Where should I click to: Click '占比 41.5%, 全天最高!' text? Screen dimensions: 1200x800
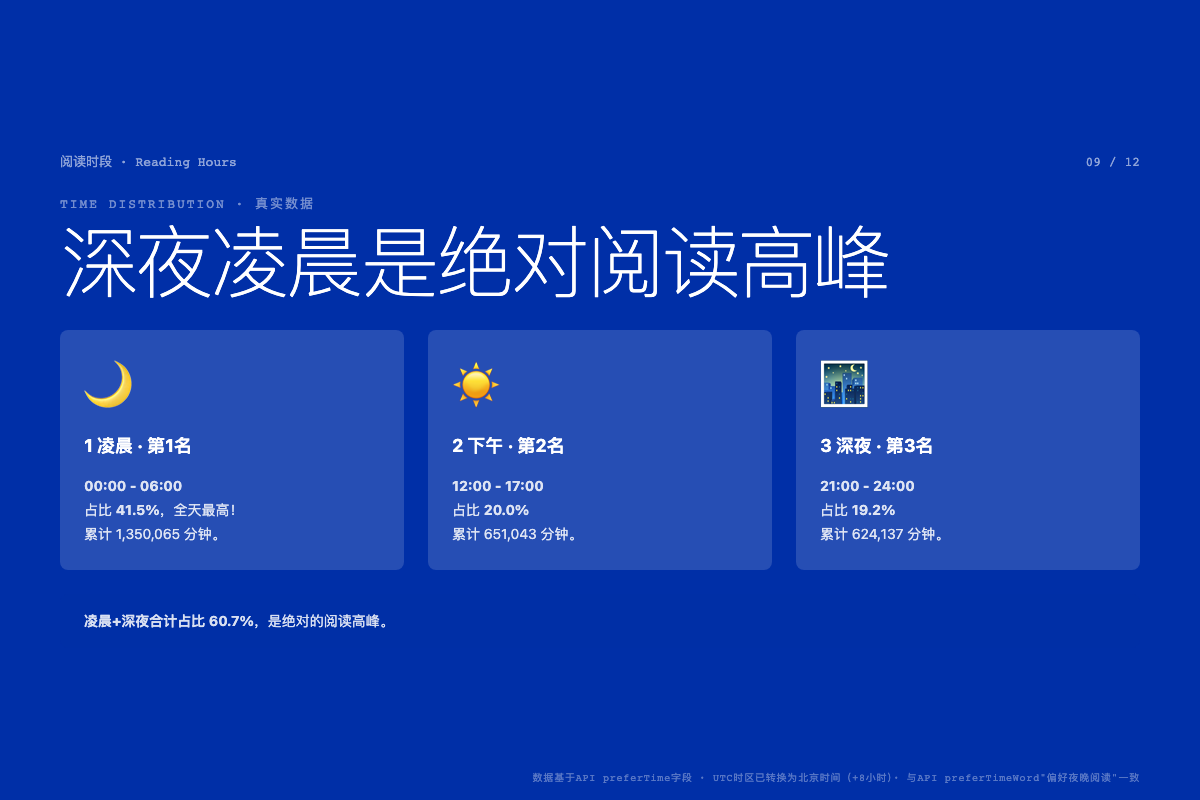[x=160, y=510]
